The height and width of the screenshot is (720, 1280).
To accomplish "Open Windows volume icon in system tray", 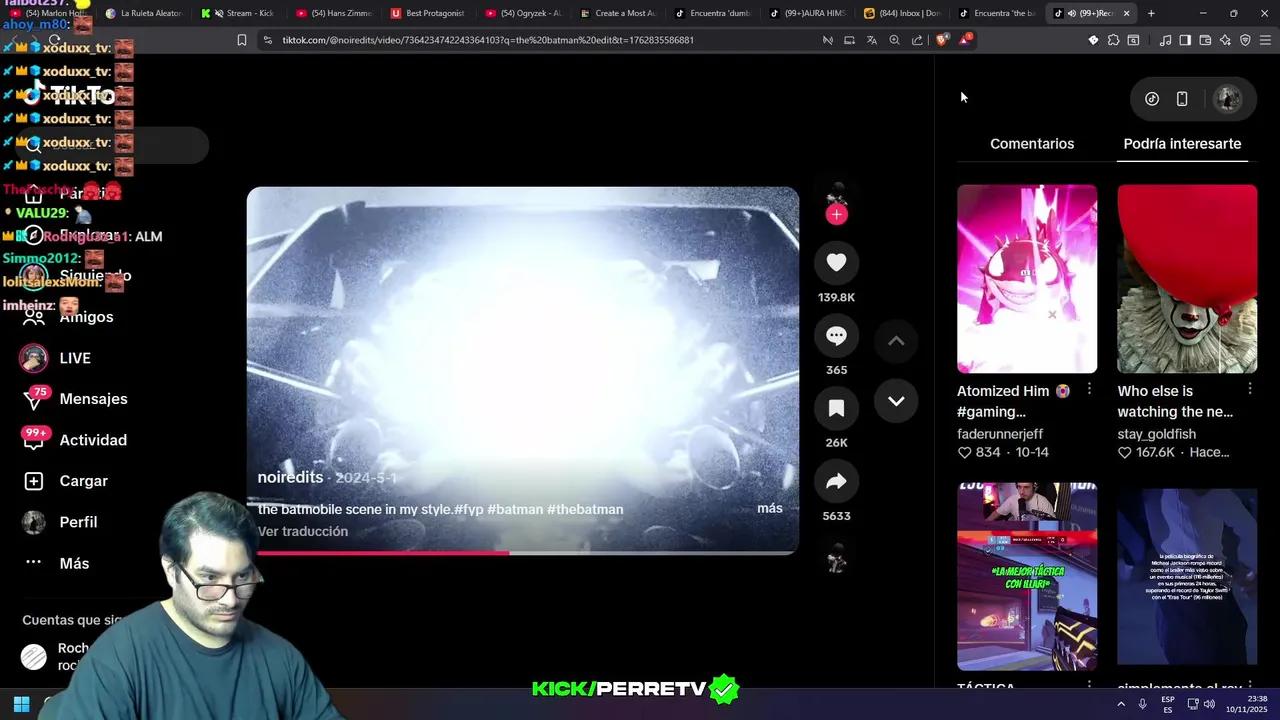I will (x=1209, y=704).
